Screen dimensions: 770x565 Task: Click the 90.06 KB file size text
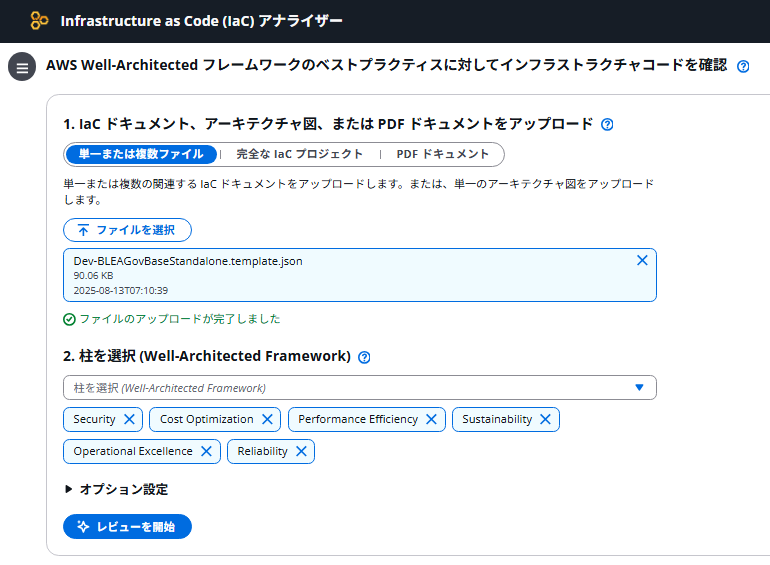click(x=93, y=276)
